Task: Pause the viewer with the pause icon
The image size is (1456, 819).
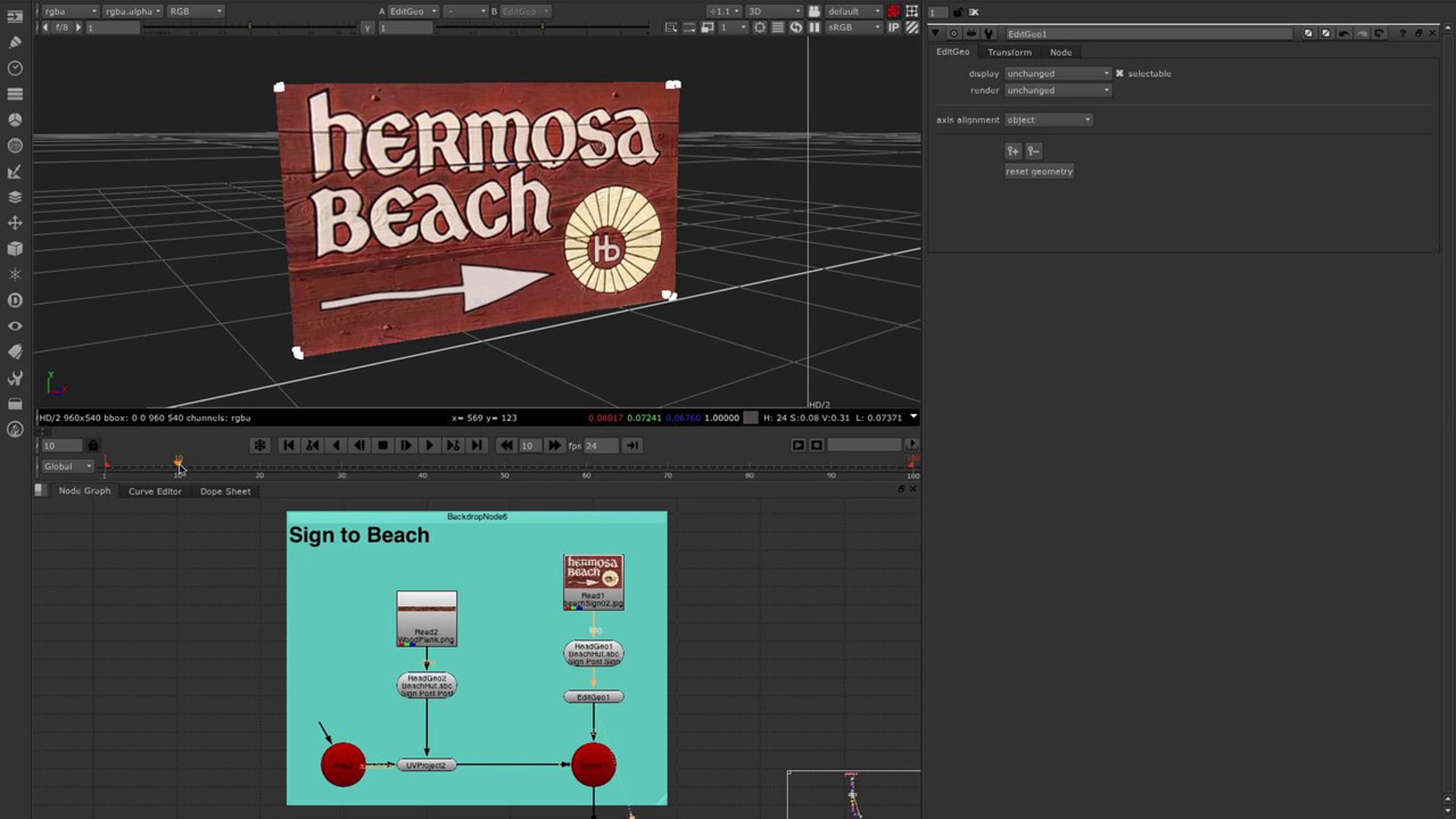Action: tap(814, 27)
